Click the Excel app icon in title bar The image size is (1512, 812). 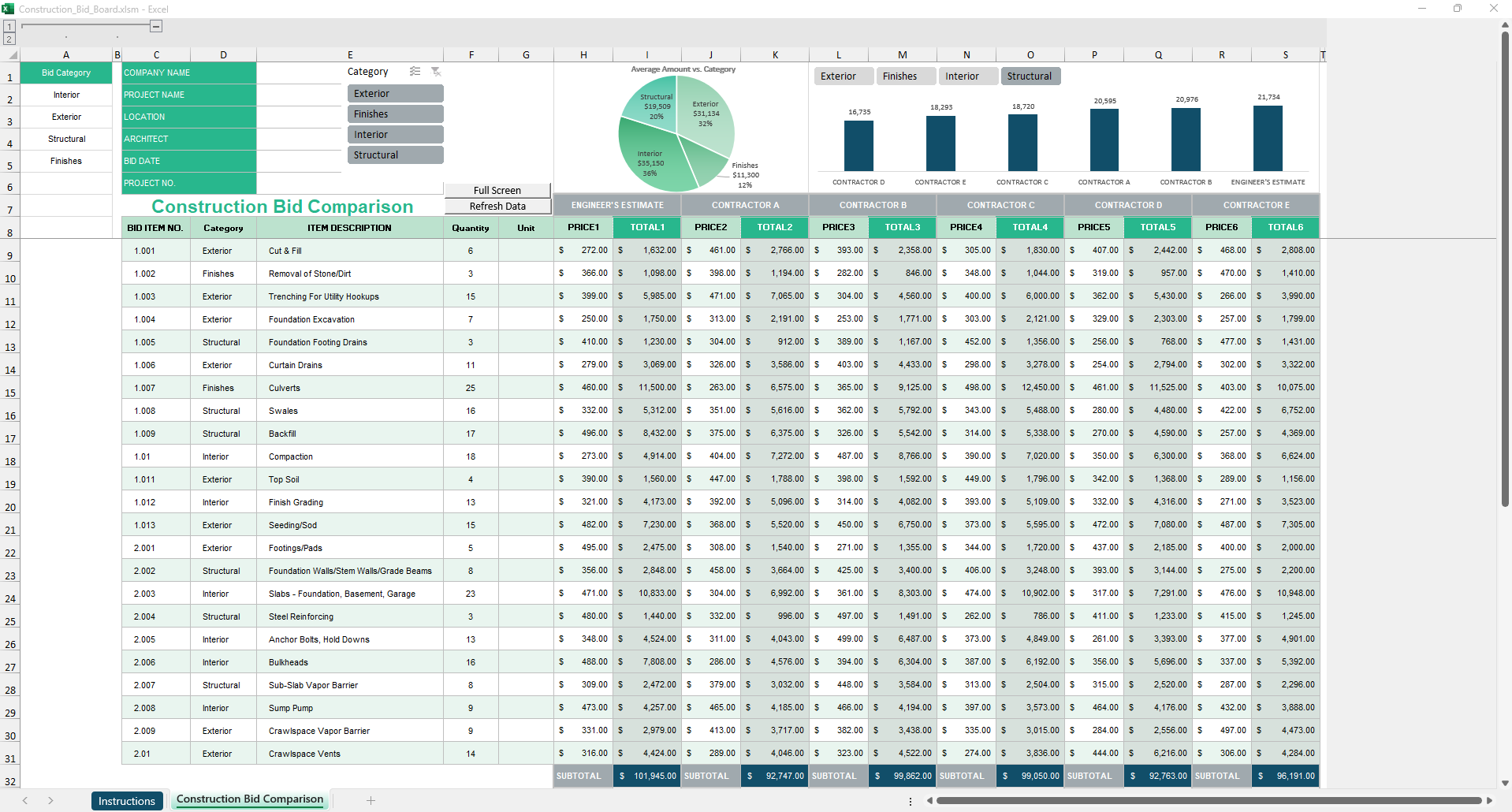(8, 9)
